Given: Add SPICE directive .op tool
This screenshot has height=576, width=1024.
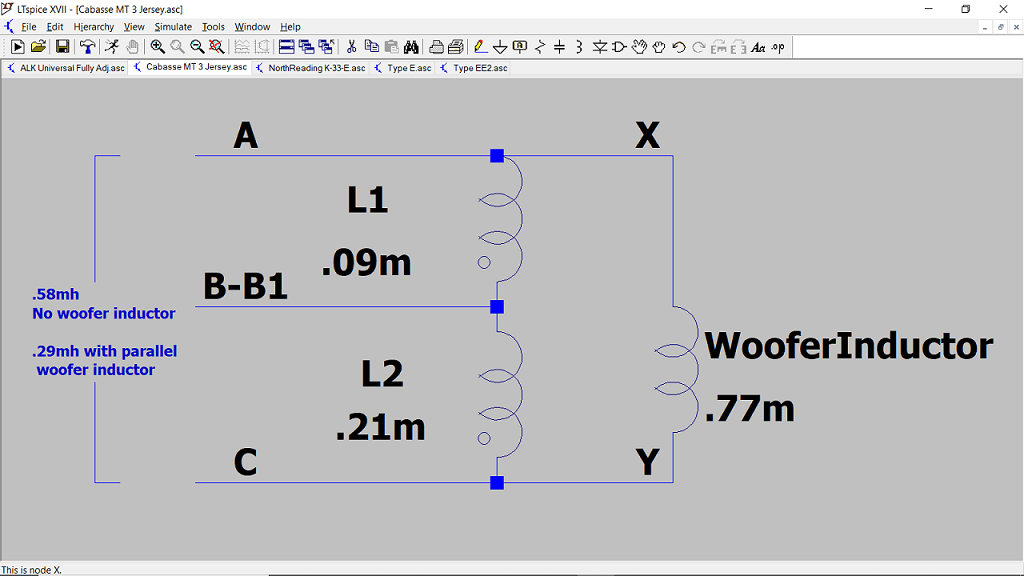Looking at the screenshot, I should coord(778,46).
